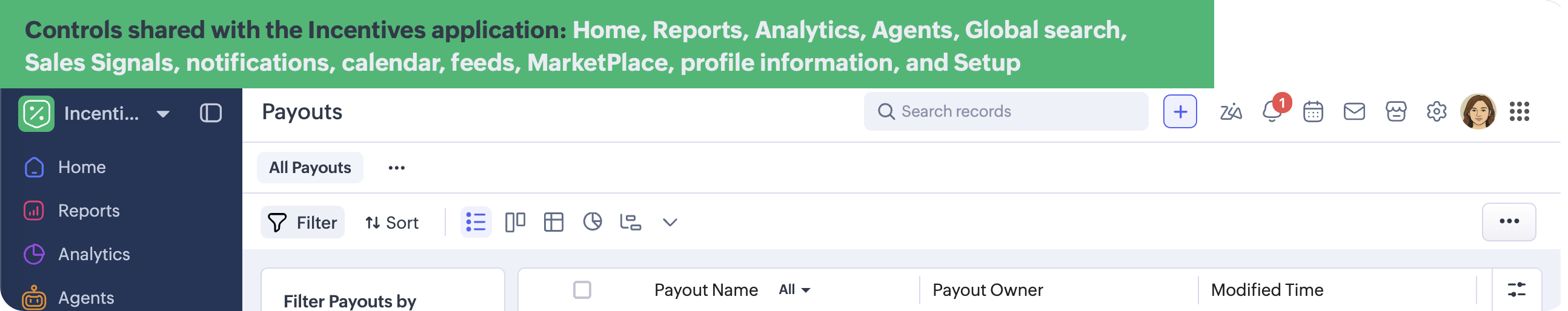Open the calendar icon
1568x311 pixels.
pyautogui.click(x=1313, y=112)
